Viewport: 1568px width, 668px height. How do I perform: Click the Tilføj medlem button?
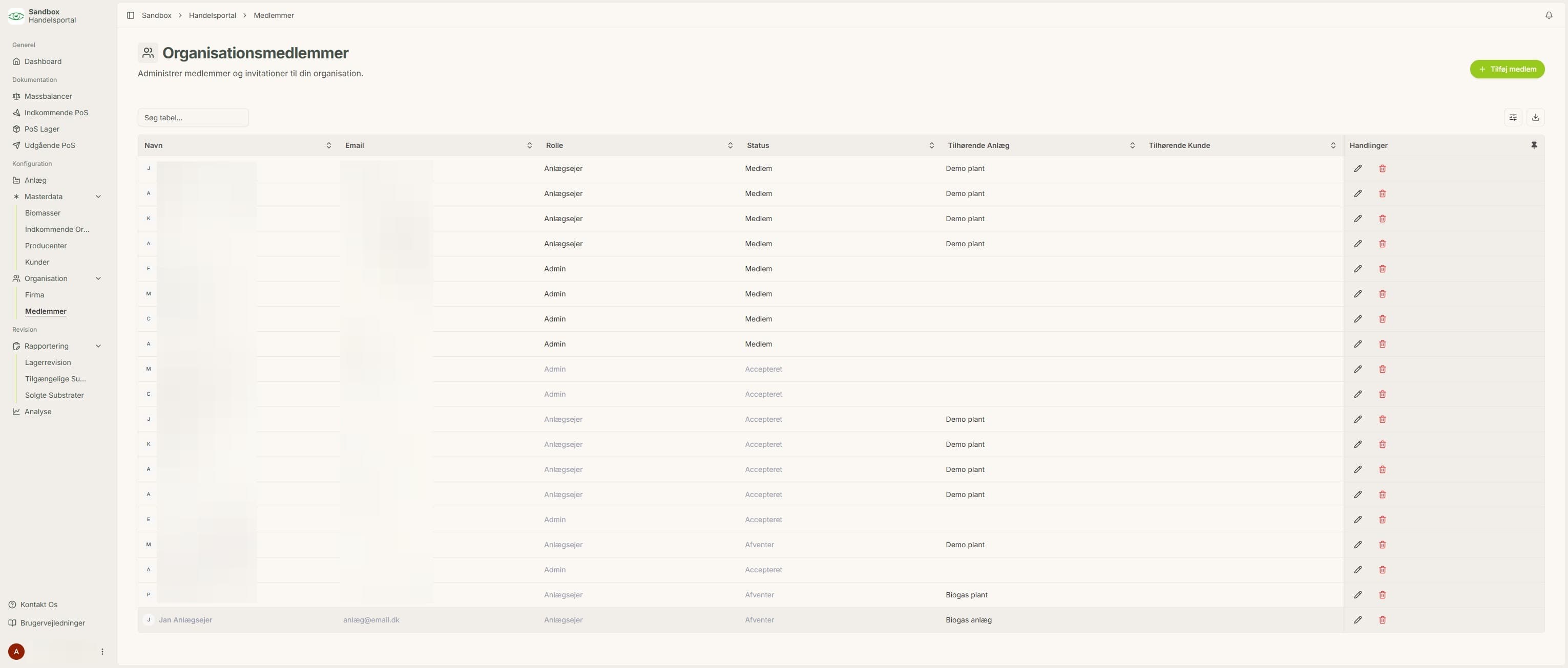[x=1507, y=69]
